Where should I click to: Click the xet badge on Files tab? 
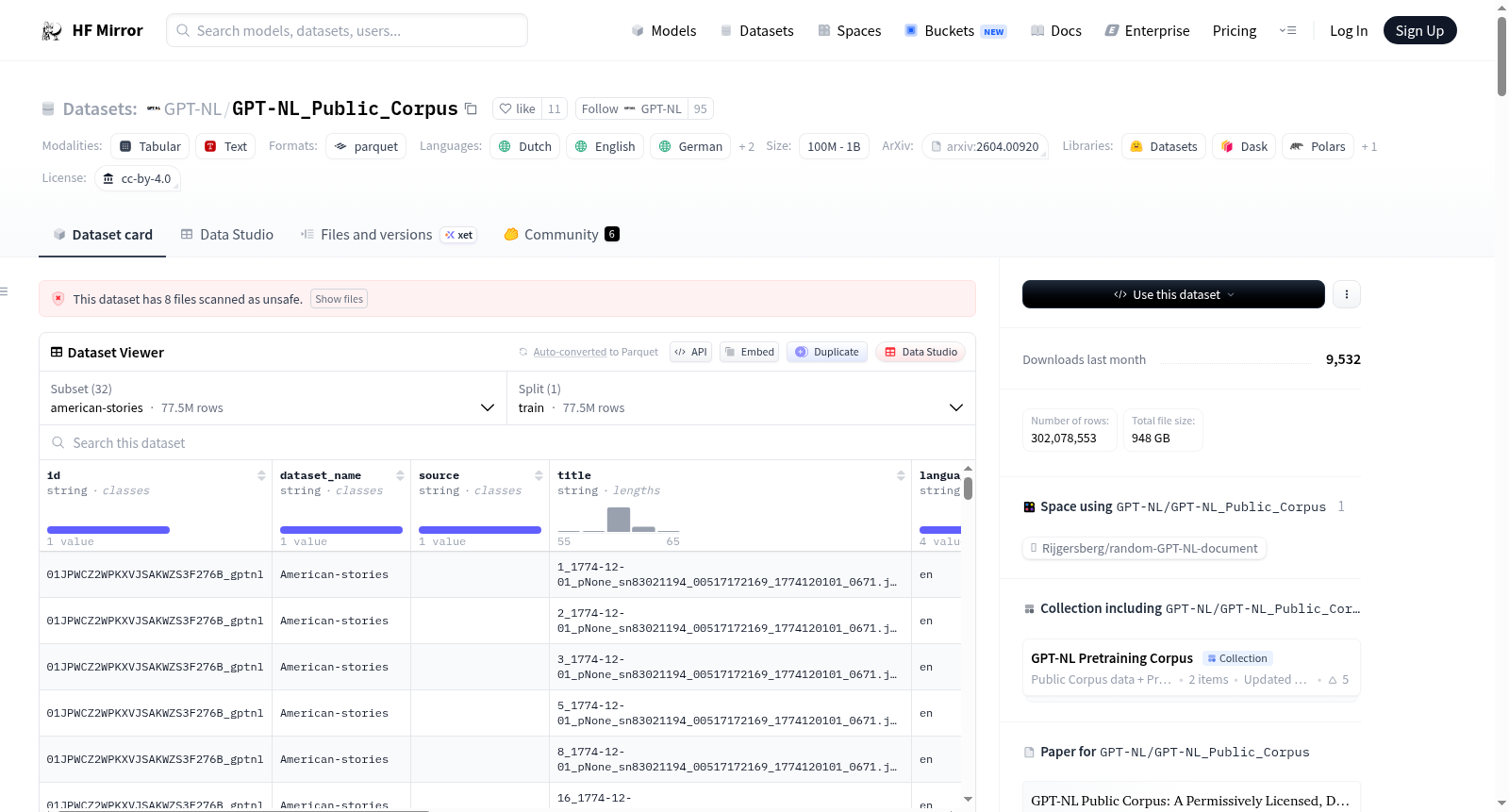coord(459,235)
